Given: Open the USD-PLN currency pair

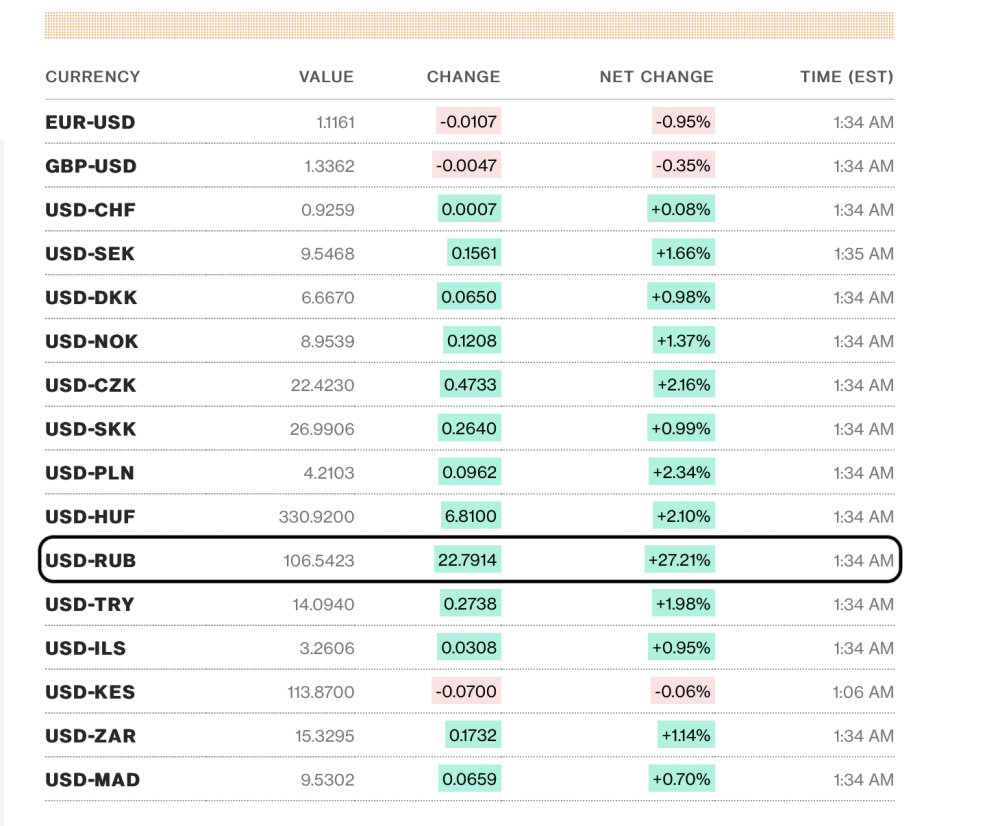Looking at the screenshot, I should coord(89,473).
